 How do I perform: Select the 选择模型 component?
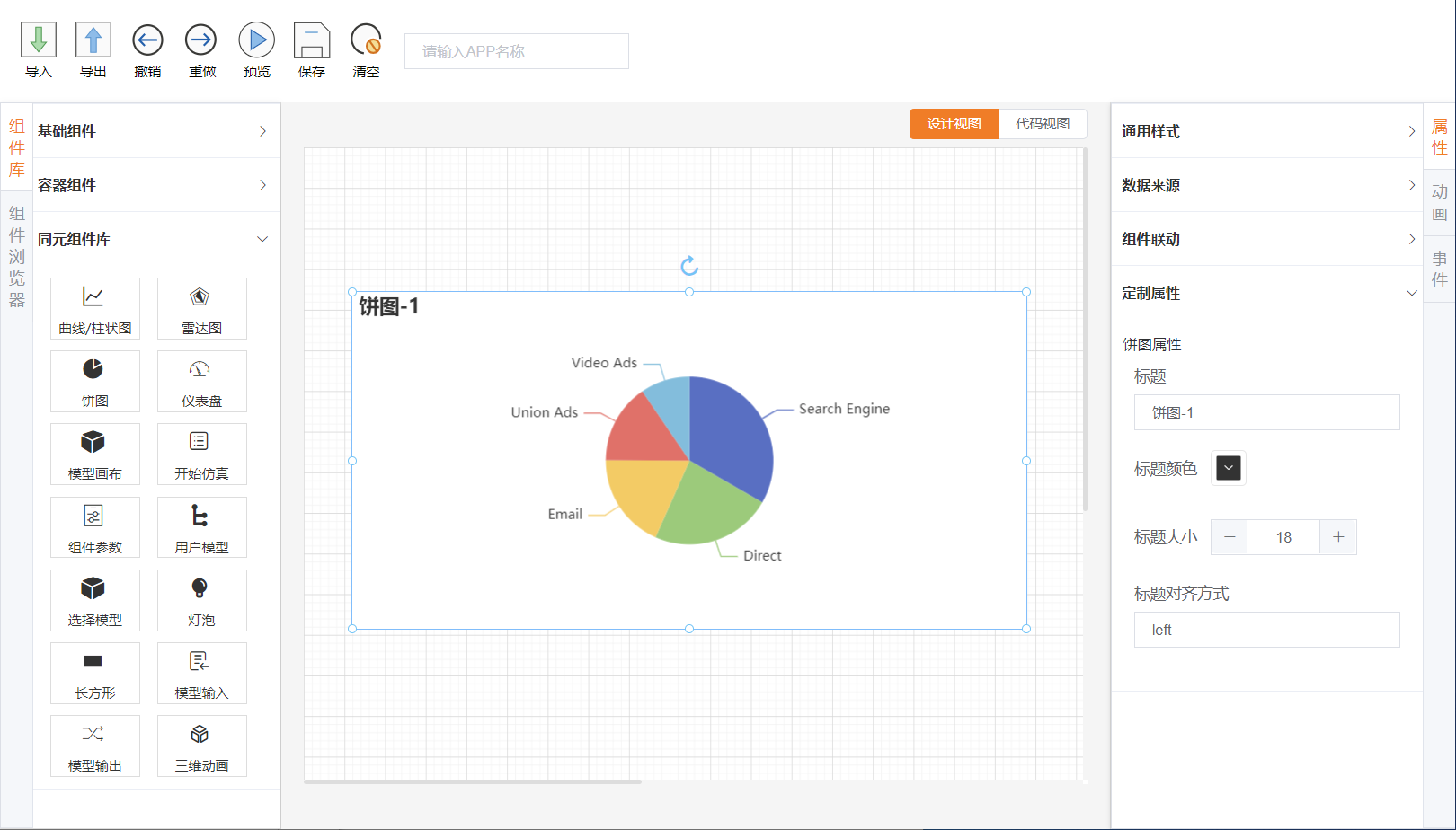95,600
